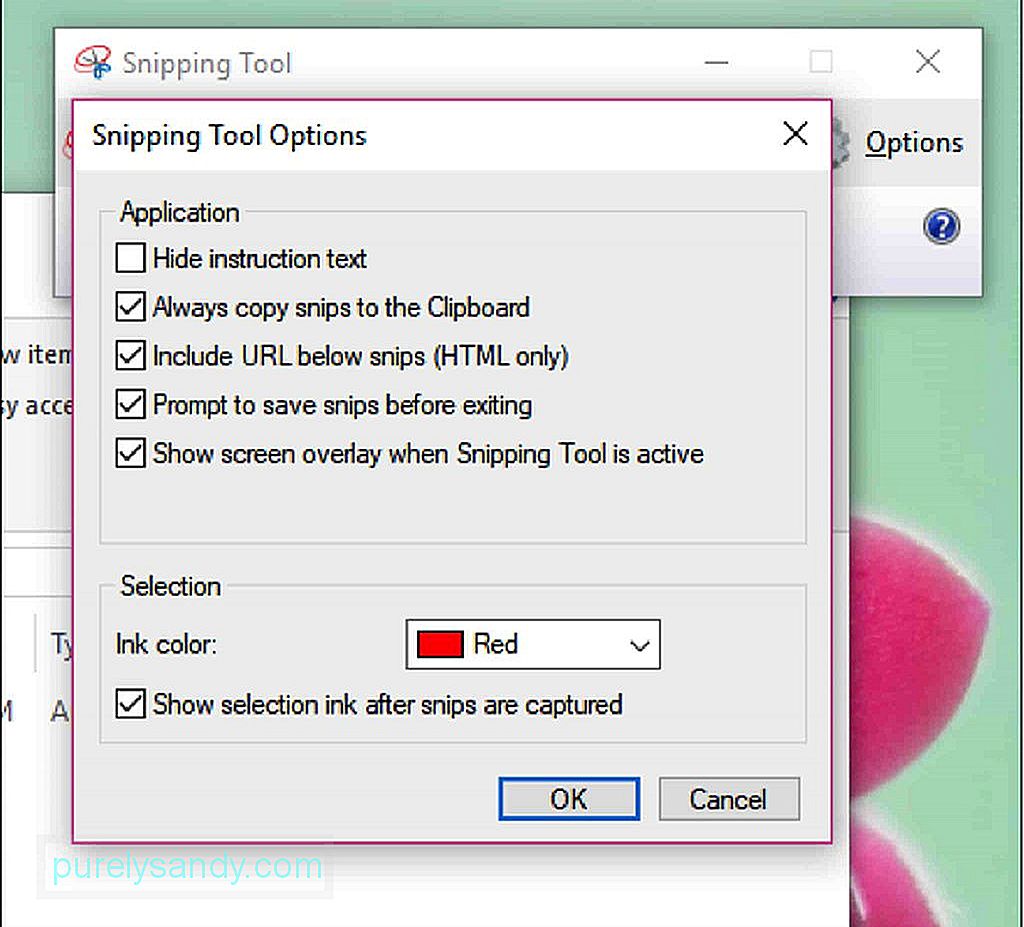Click the Snipping Tool Options title text

[229, 136]
